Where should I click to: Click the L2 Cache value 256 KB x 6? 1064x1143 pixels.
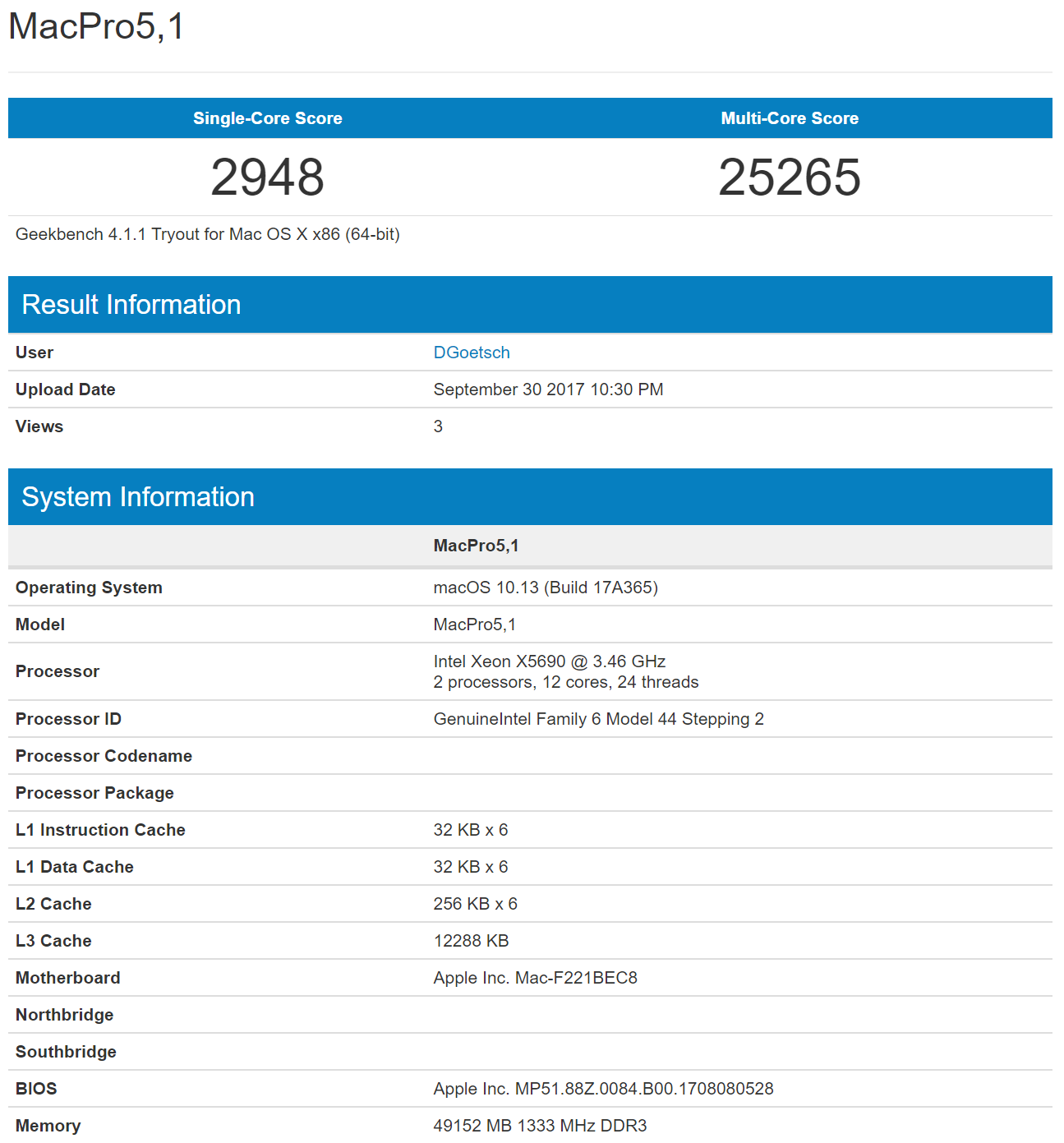tap(476, 904)
